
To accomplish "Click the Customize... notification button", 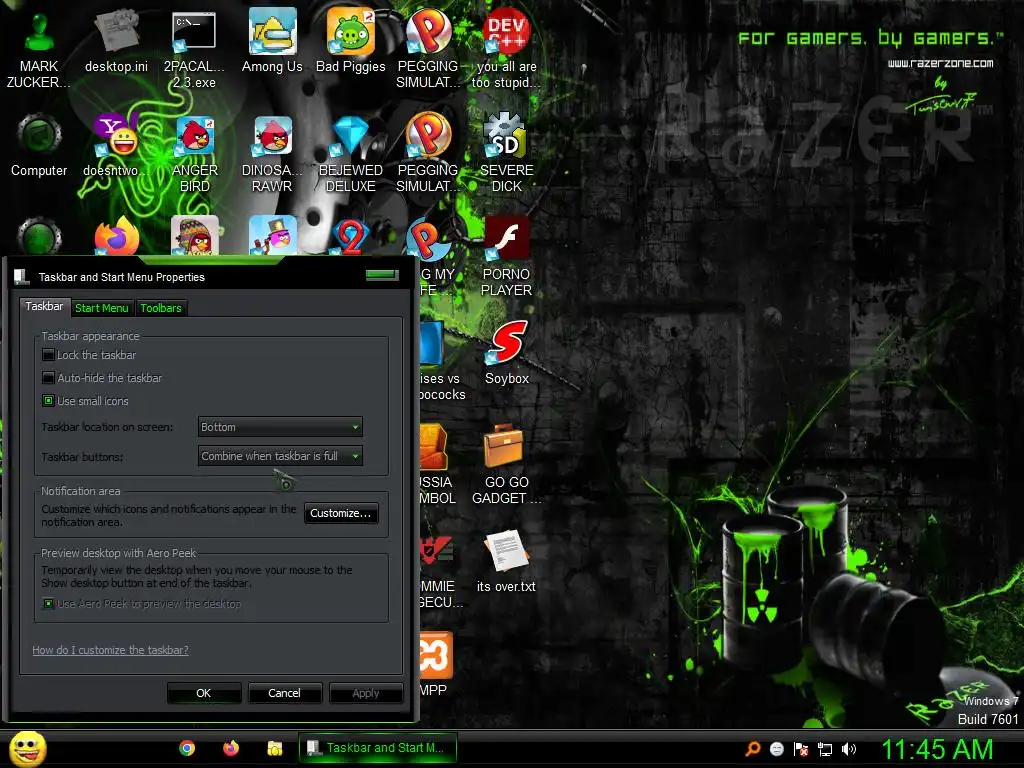I will pos(341,513).
